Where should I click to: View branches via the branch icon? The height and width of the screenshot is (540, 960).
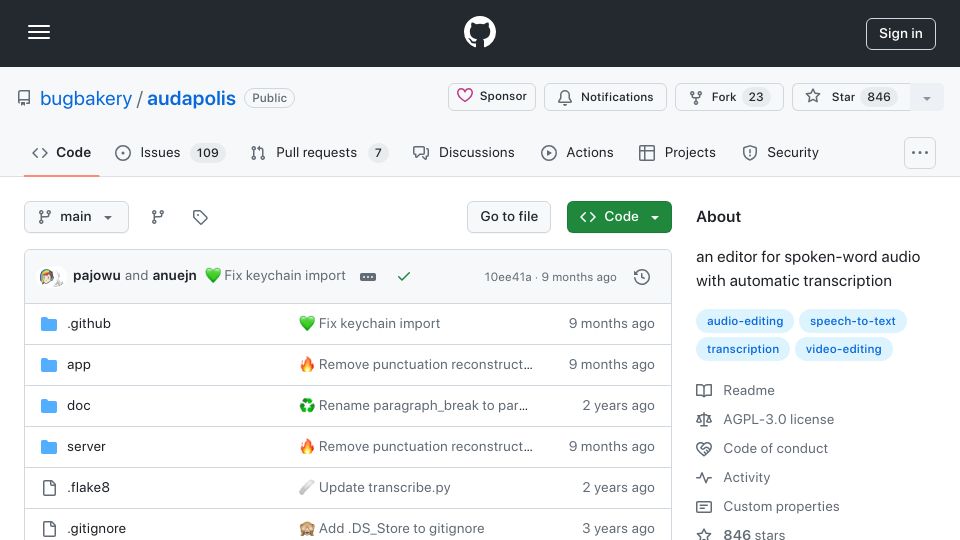point(158,217)
